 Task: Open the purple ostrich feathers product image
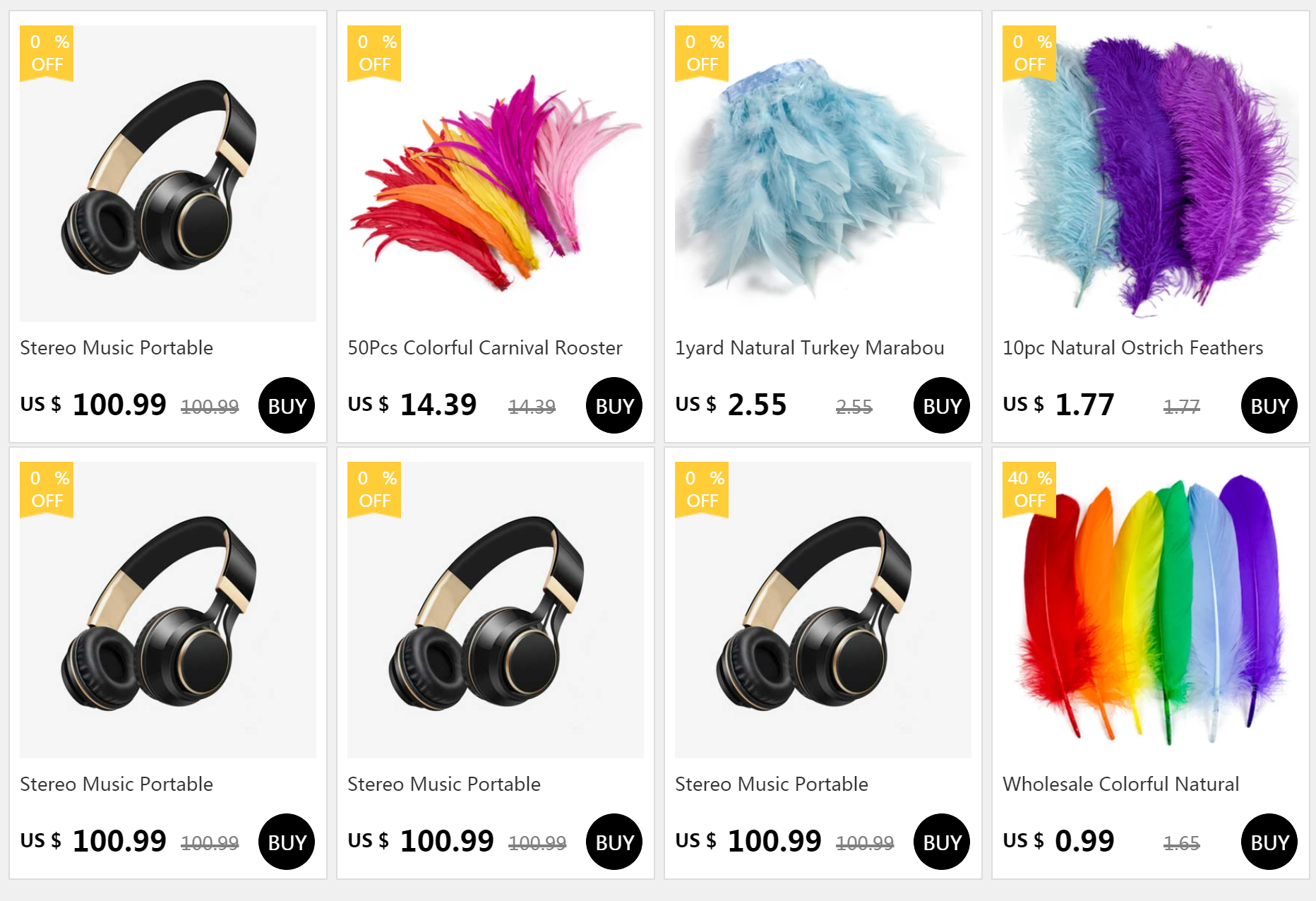pos(1151,174)
